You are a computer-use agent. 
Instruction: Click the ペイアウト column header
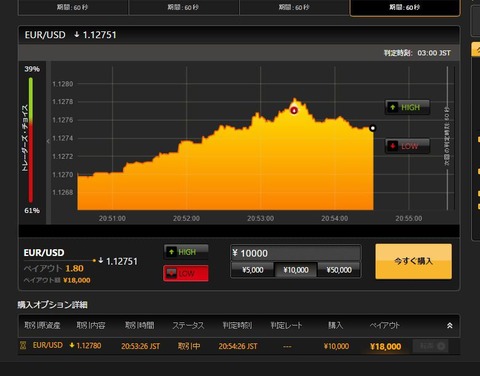click(384, 325)
